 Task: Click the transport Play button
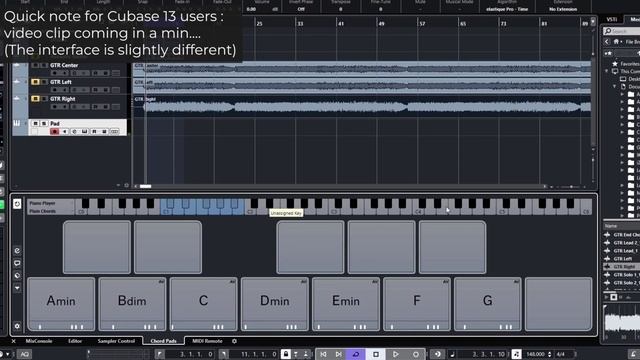[396, 354]
